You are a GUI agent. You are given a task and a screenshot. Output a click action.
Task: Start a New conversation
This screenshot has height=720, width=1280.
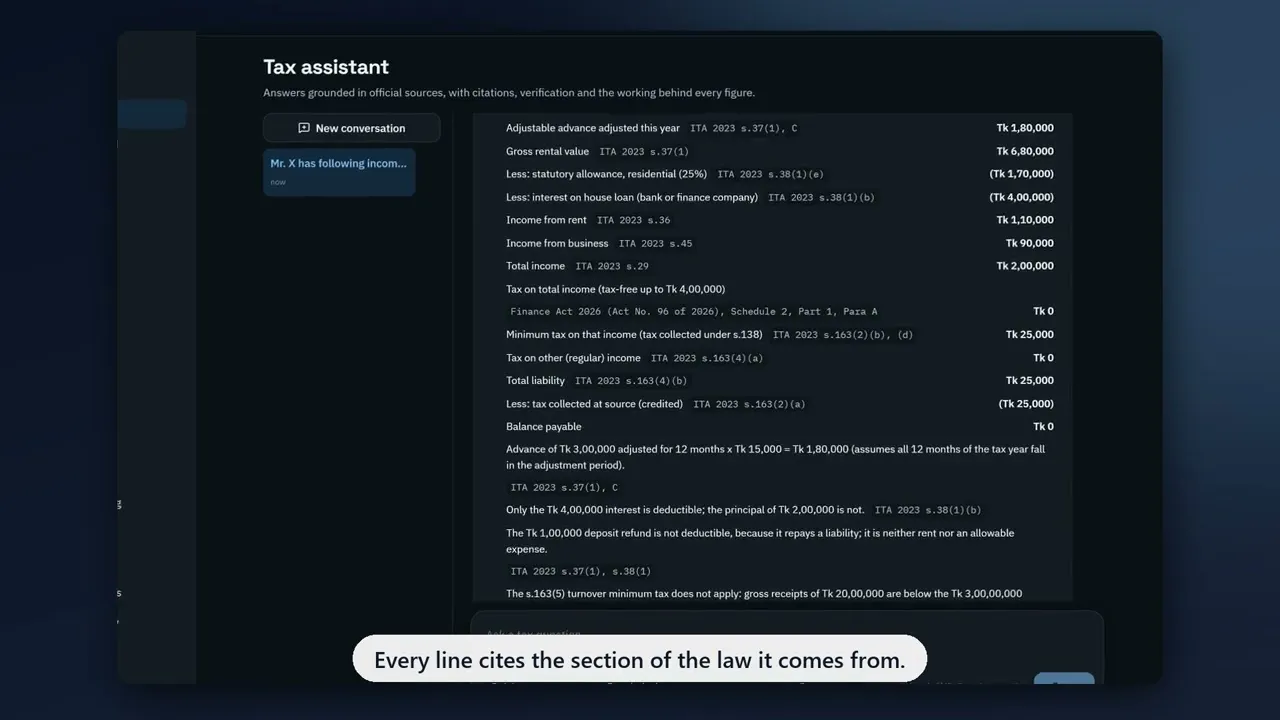pyautogui.click(x=351, y=128)
